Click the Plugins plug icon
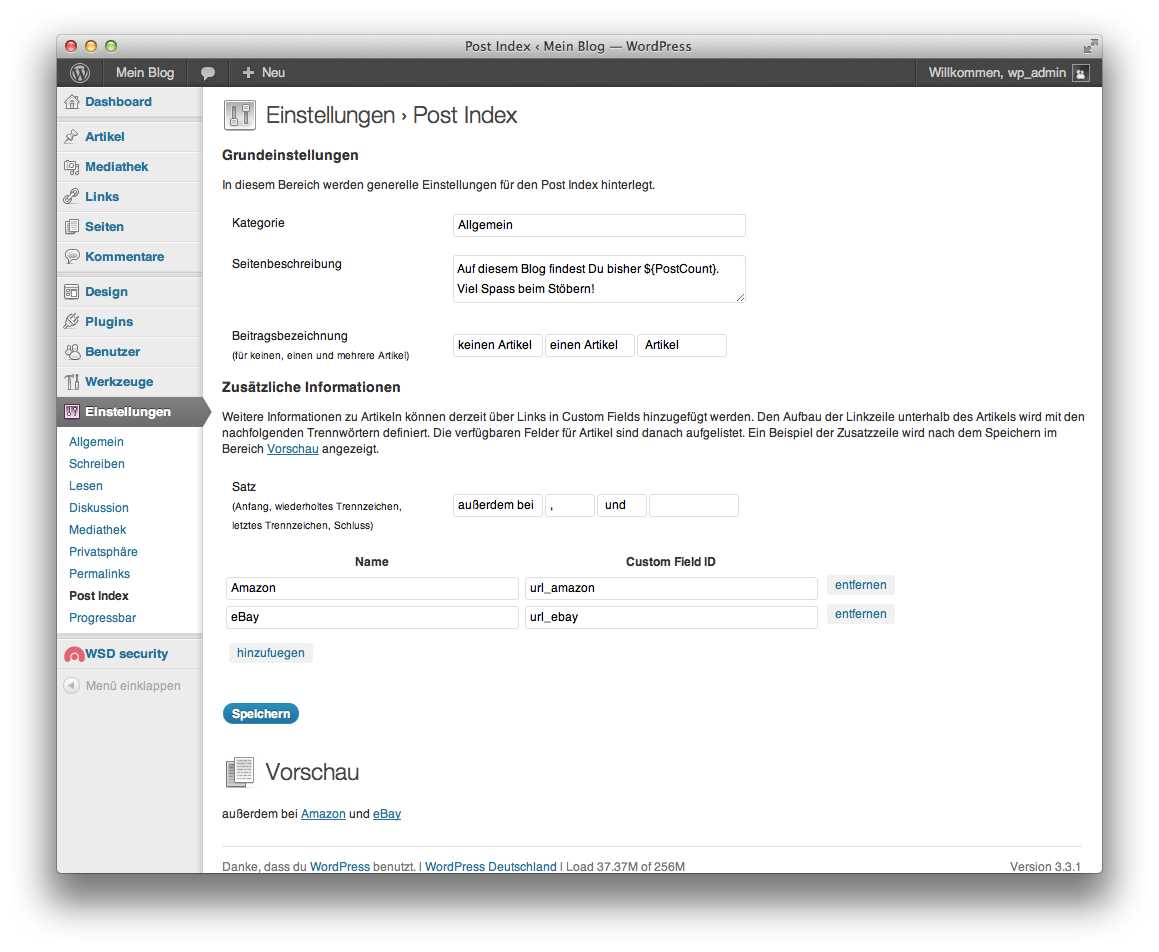Screen dimensions: 1159x952 (x=72, y=322)
